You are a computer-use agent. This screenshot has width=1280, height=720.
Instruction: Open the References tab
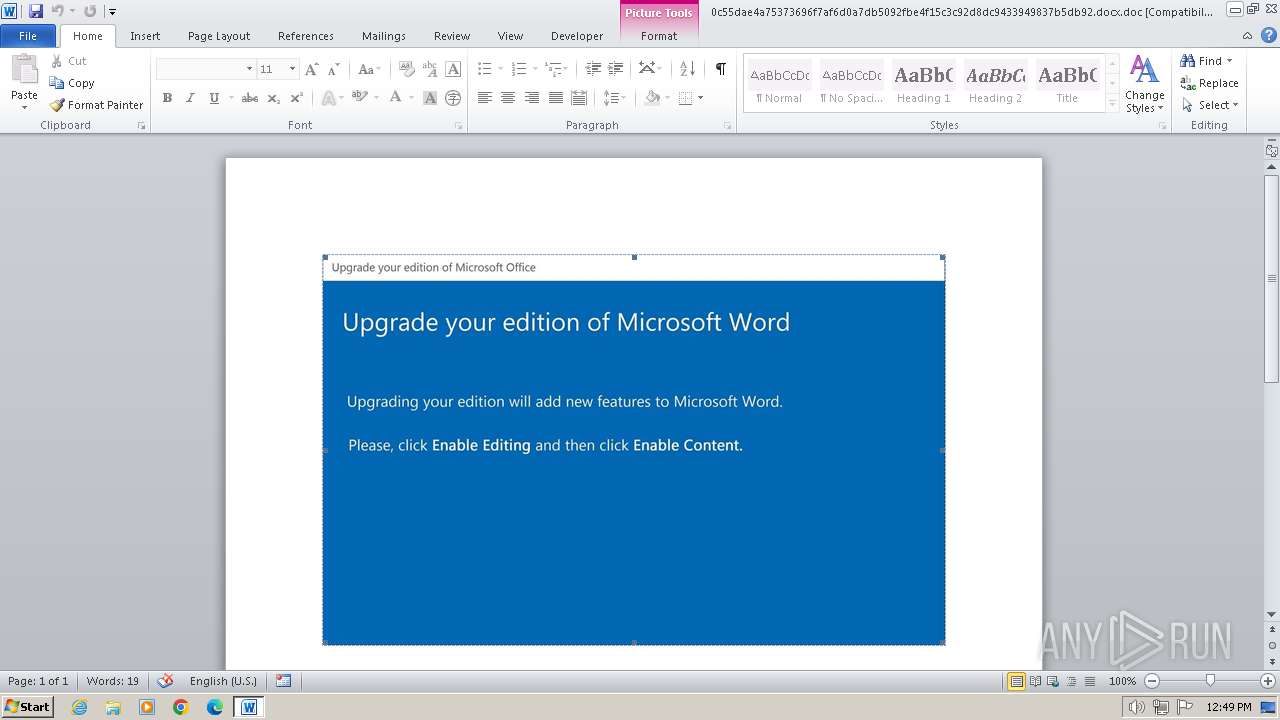[x=306, y=36]
